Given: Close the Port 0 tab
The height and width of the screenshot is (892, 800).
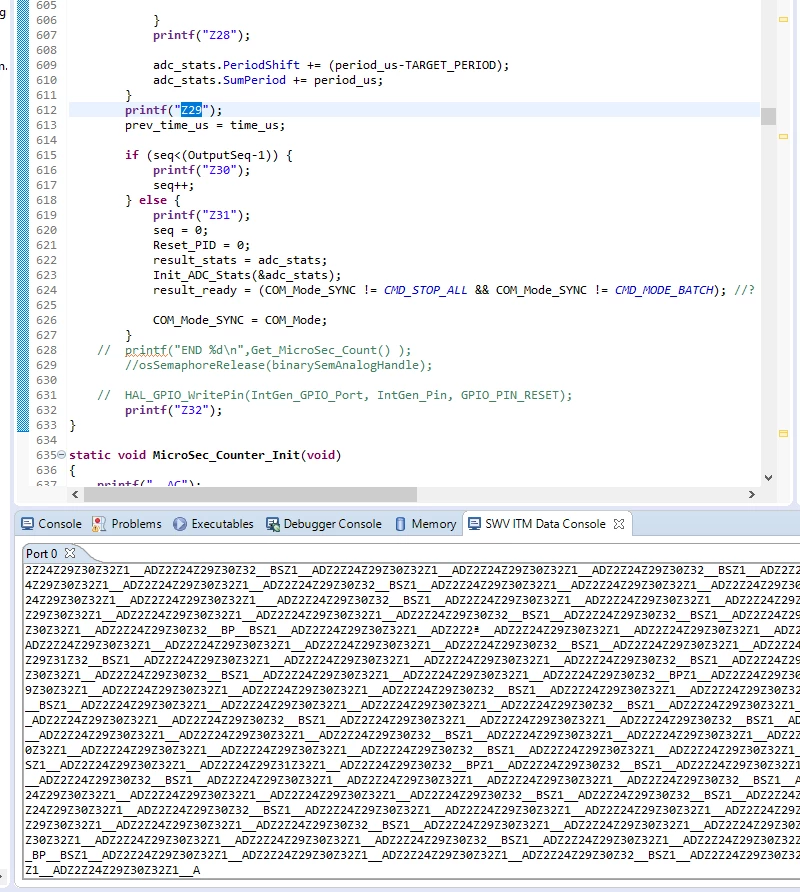Looking at the screenshot, I should coord(70,553).
